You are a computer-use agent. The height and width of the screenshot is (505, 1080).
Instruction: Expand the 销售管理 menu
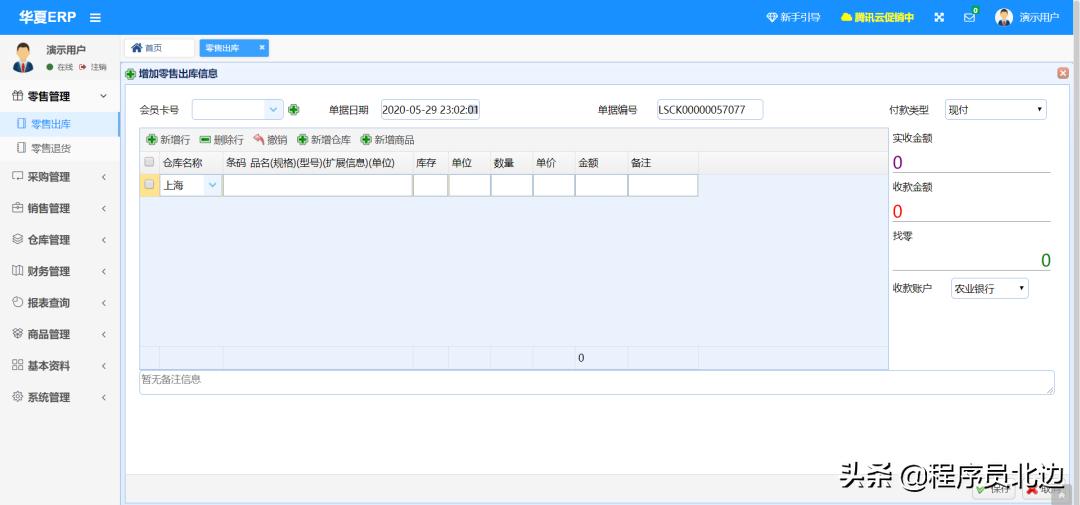tap(60, 208)
